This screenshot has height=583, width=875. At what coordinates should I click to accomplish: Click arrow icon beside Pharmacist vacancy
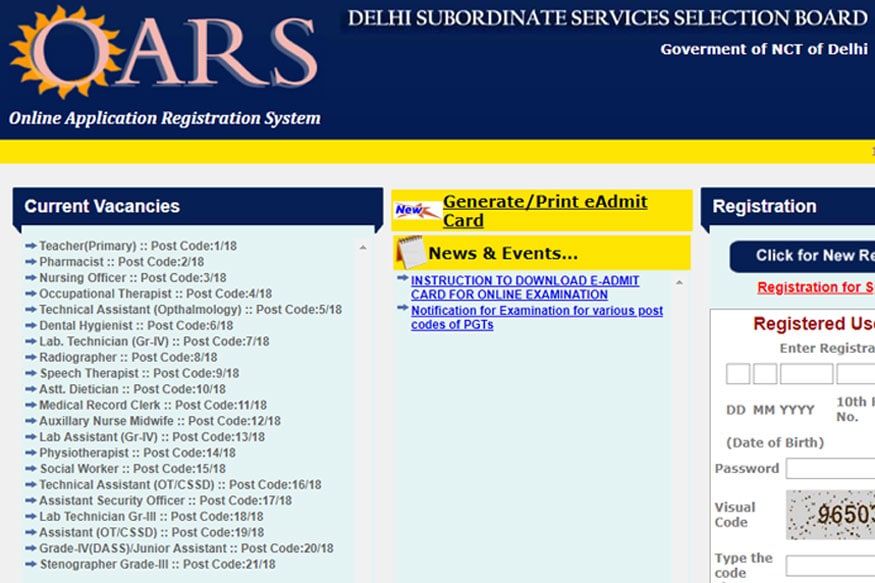click(x=31, y=262)
